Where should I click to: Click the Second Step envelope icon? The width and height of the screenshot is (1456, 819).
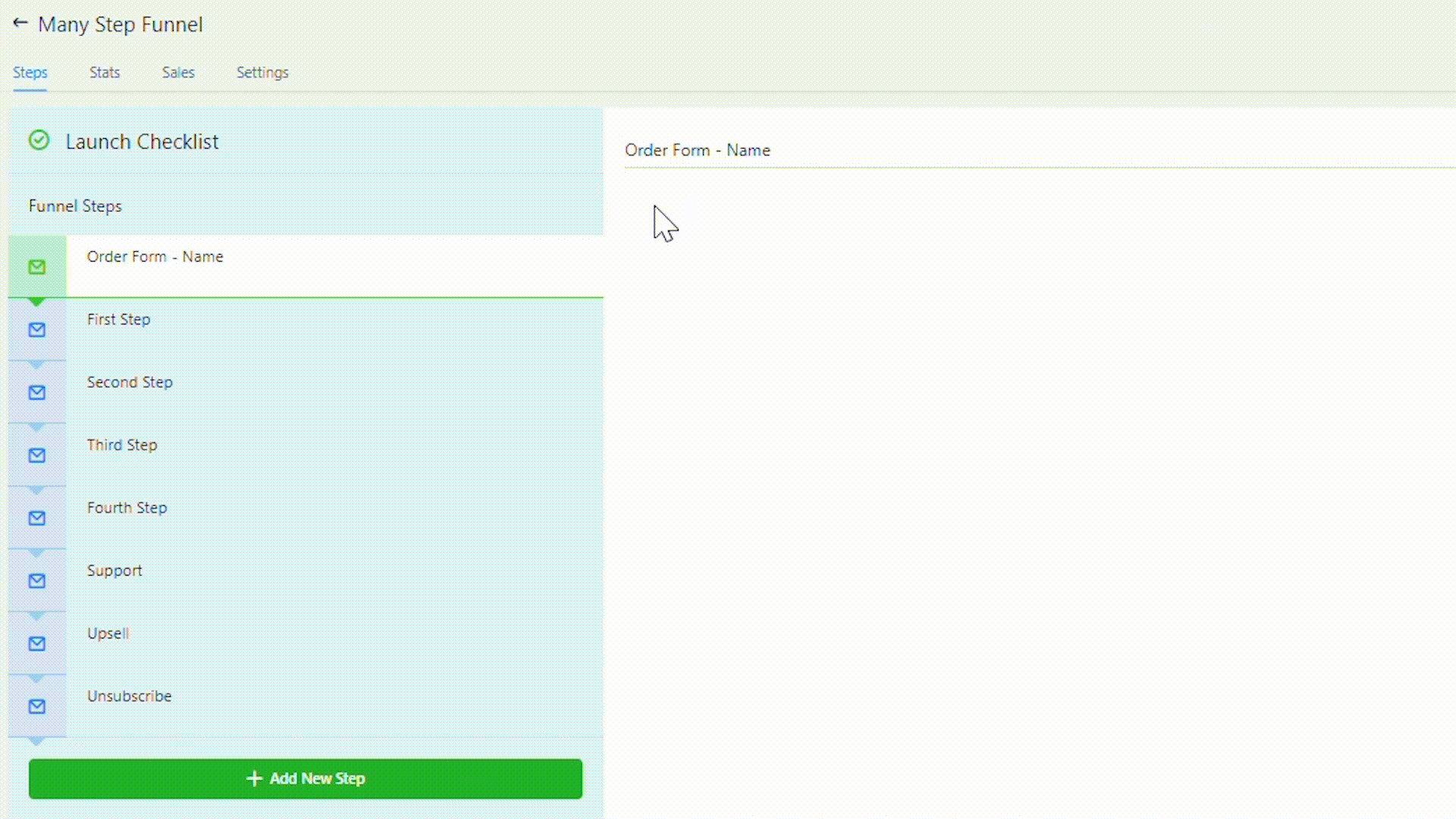pos(37,393)
